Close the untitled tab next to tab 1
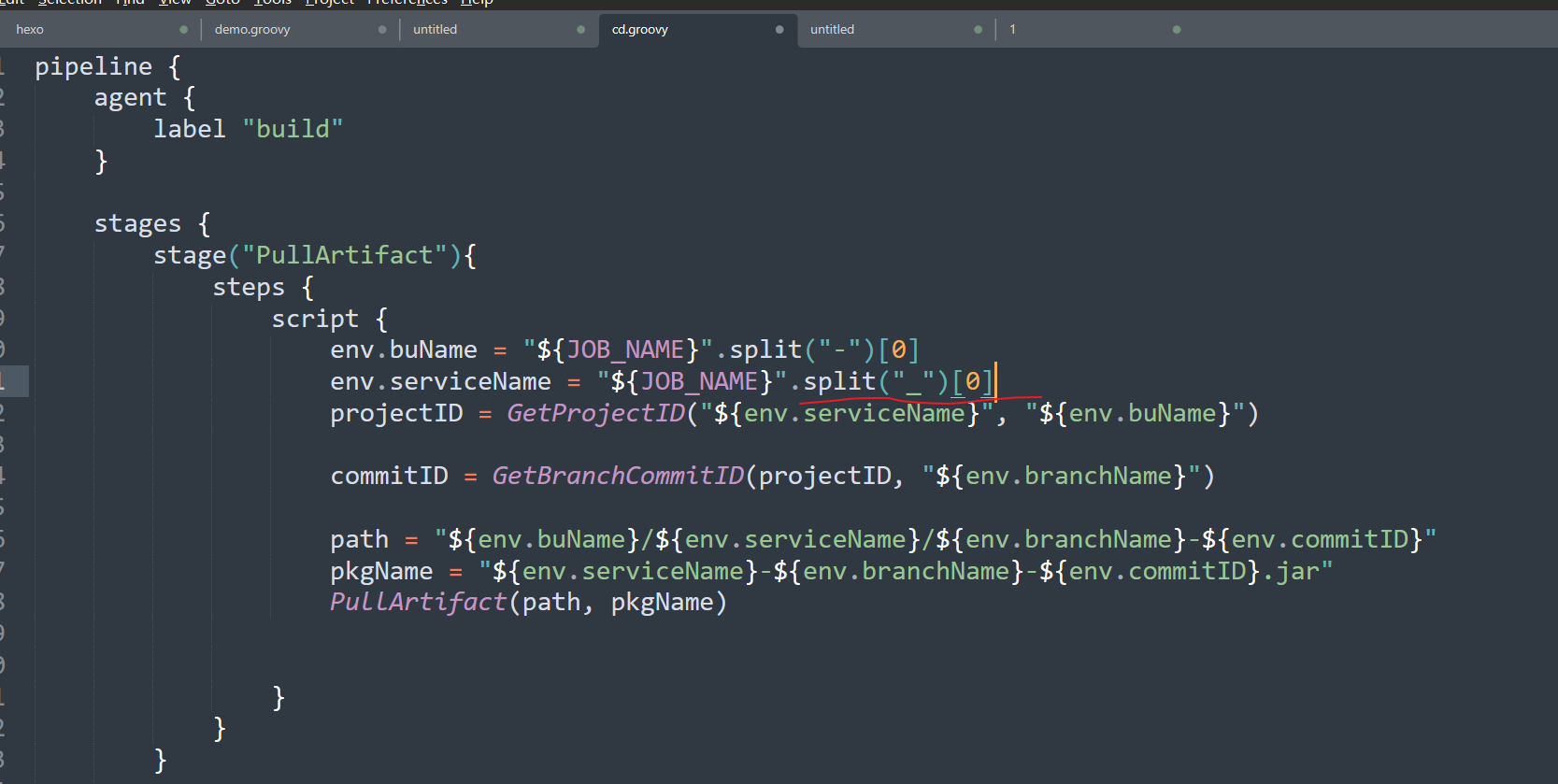This screenshot has height=784, width=1558. tap(978, 30)
